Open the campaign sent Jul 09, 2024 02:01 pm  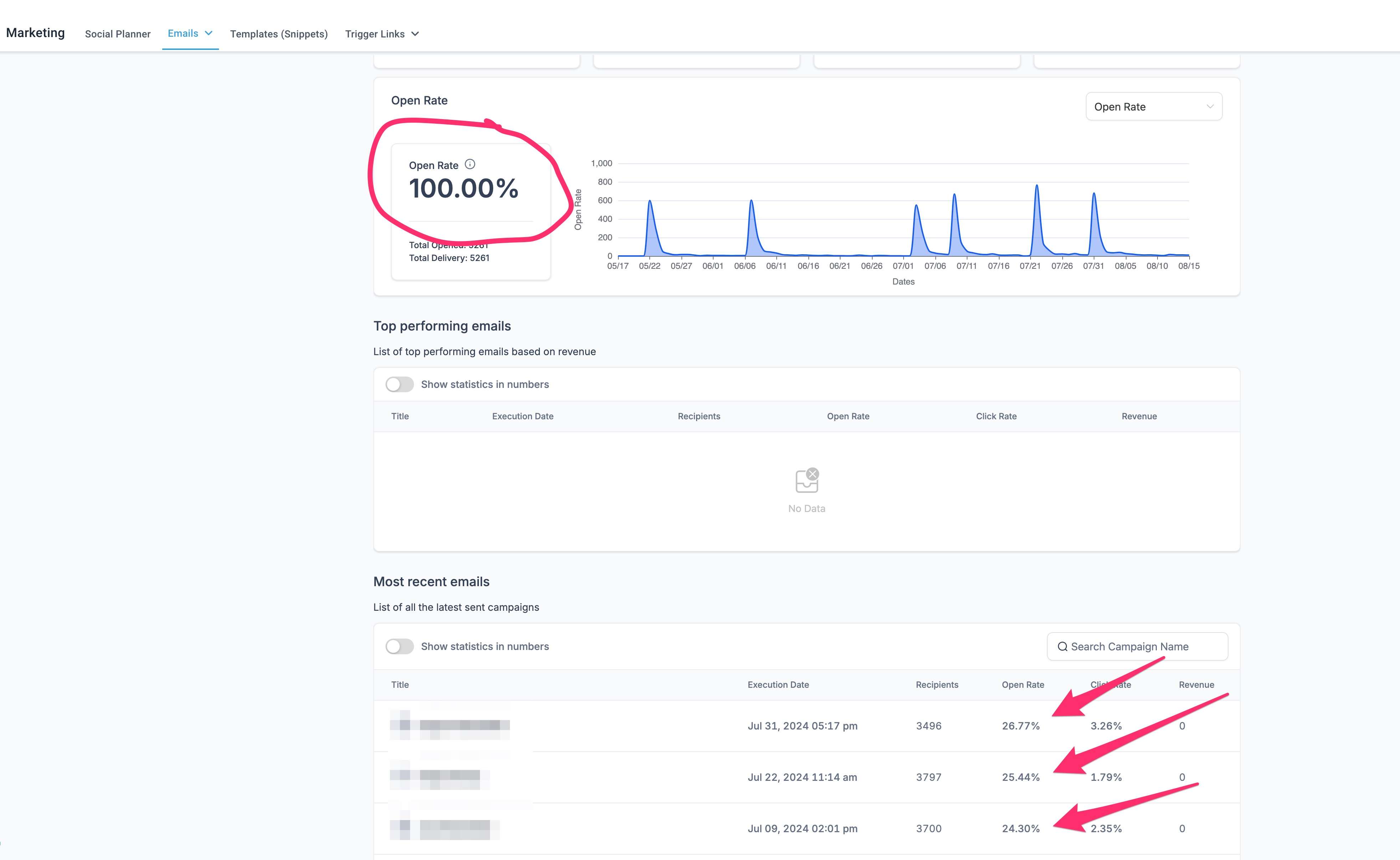pos(807,828)
